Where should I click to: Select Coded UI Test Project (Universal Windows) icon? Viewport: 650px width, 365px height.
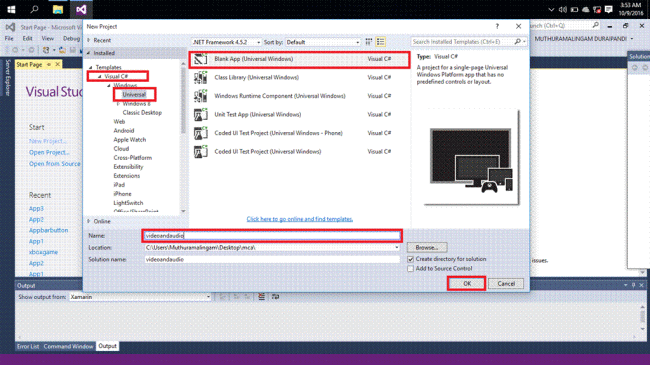(201, 152)
